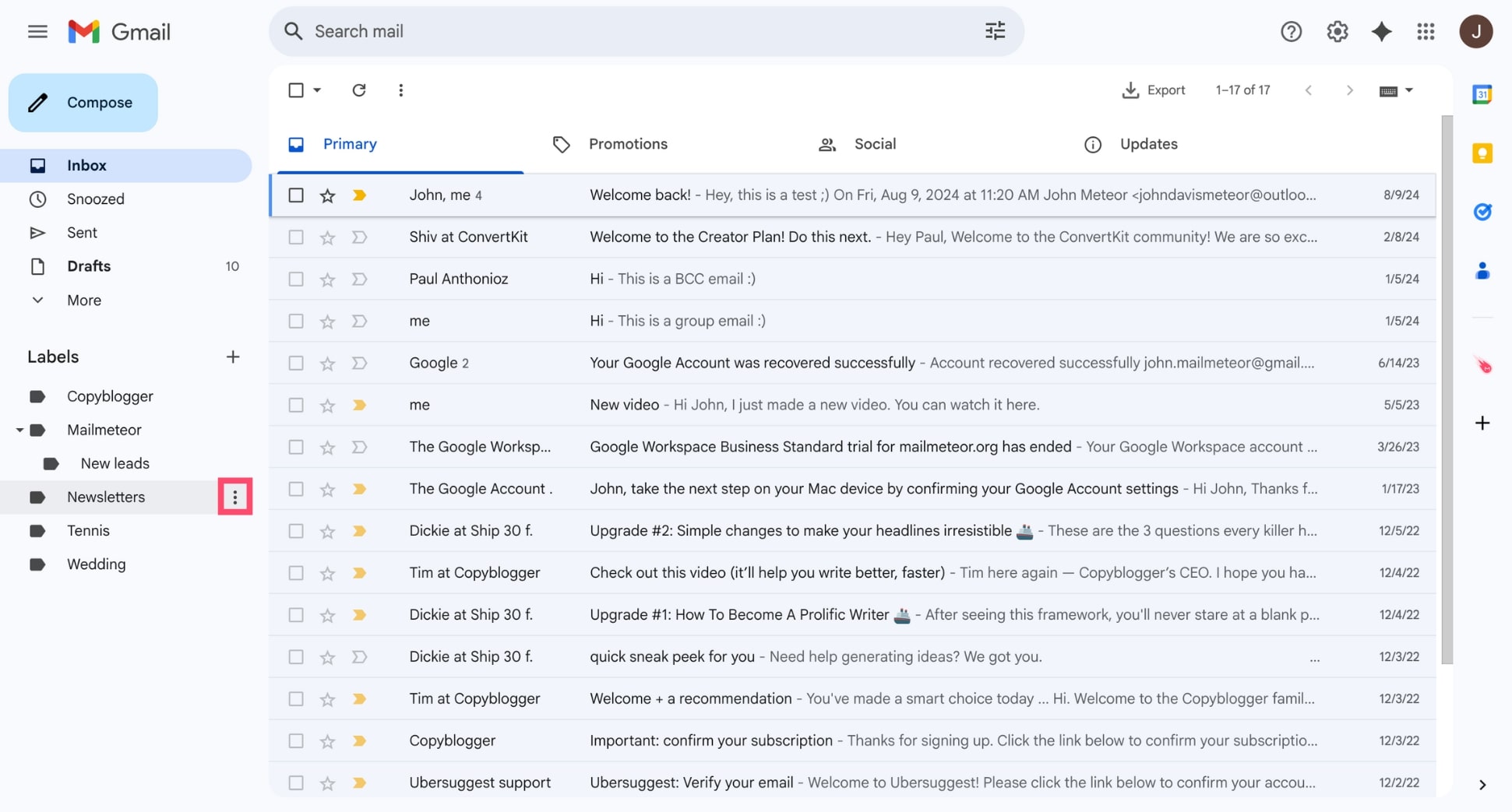
Task: Open the main menu hamburger icon
Action: tap(37, 31)
